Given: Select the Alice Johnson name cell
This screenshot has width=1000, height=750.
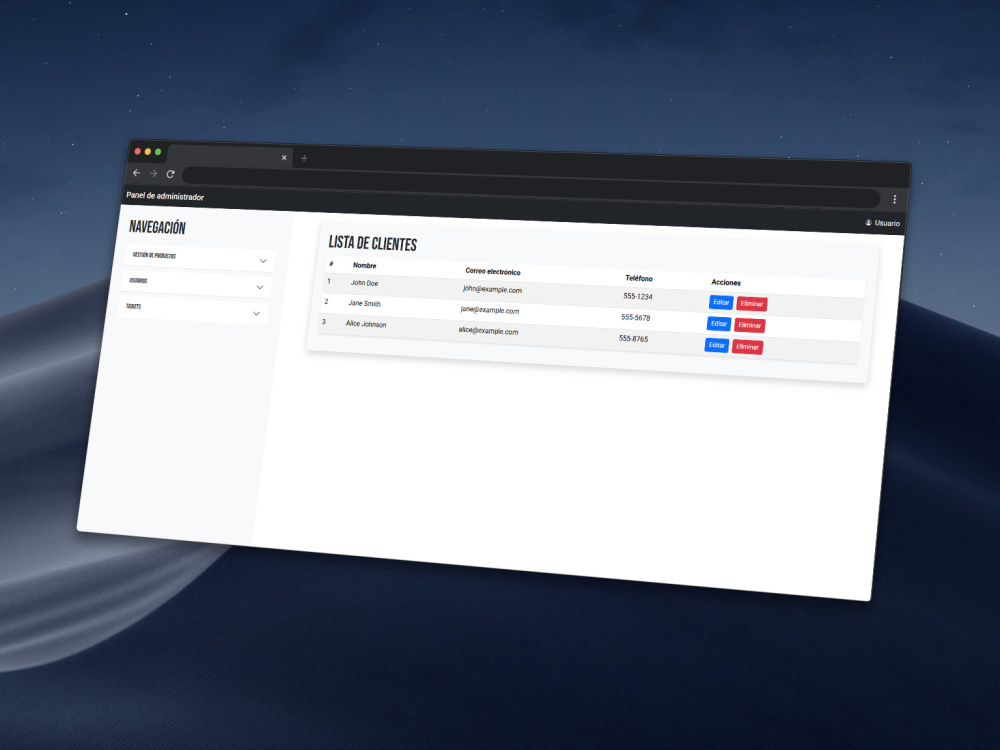Looking at the screenshot, I should 366,324.
